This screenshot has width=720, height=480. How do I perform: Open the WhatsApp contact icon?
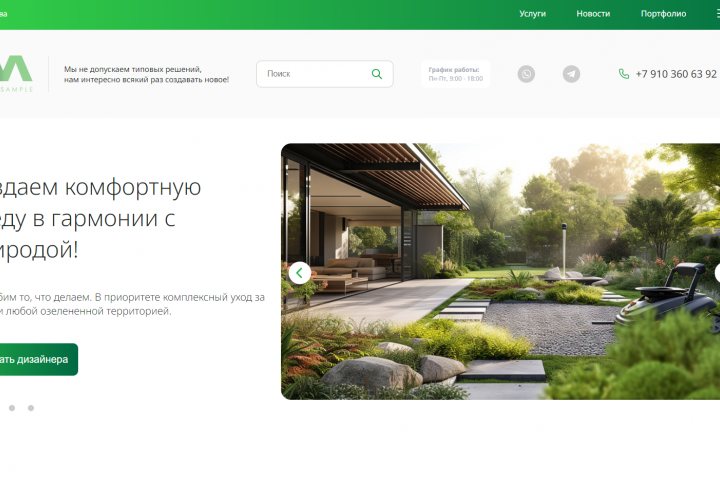[x=526, y=74]
